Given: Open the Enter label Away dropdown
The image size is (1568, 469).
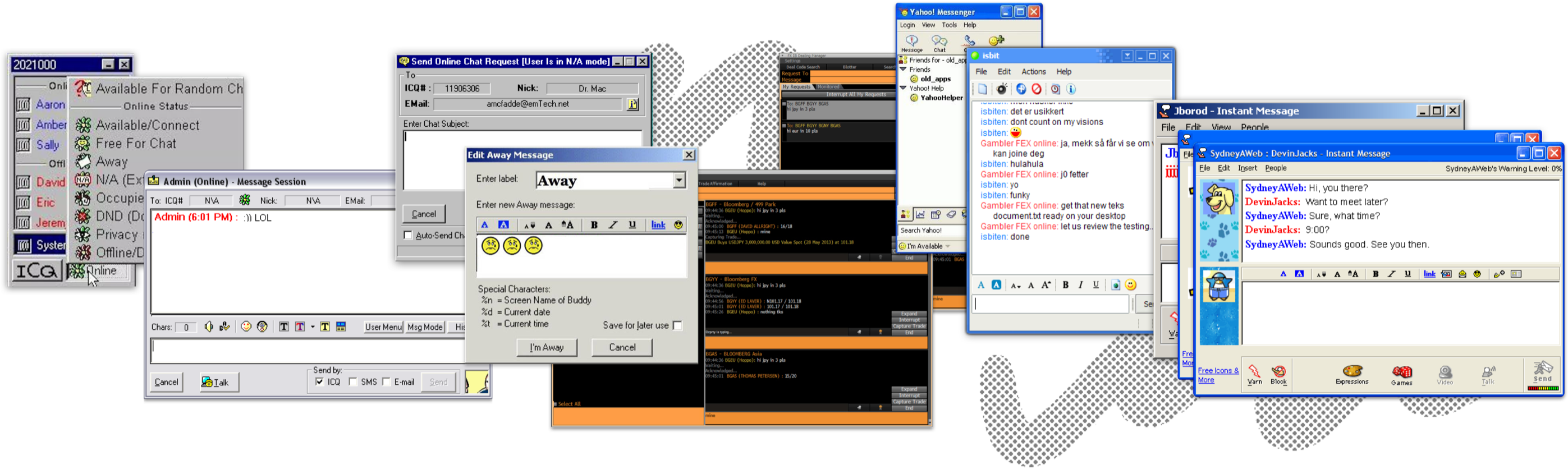Looking at the screenshot, I should (x=678, y=181).
